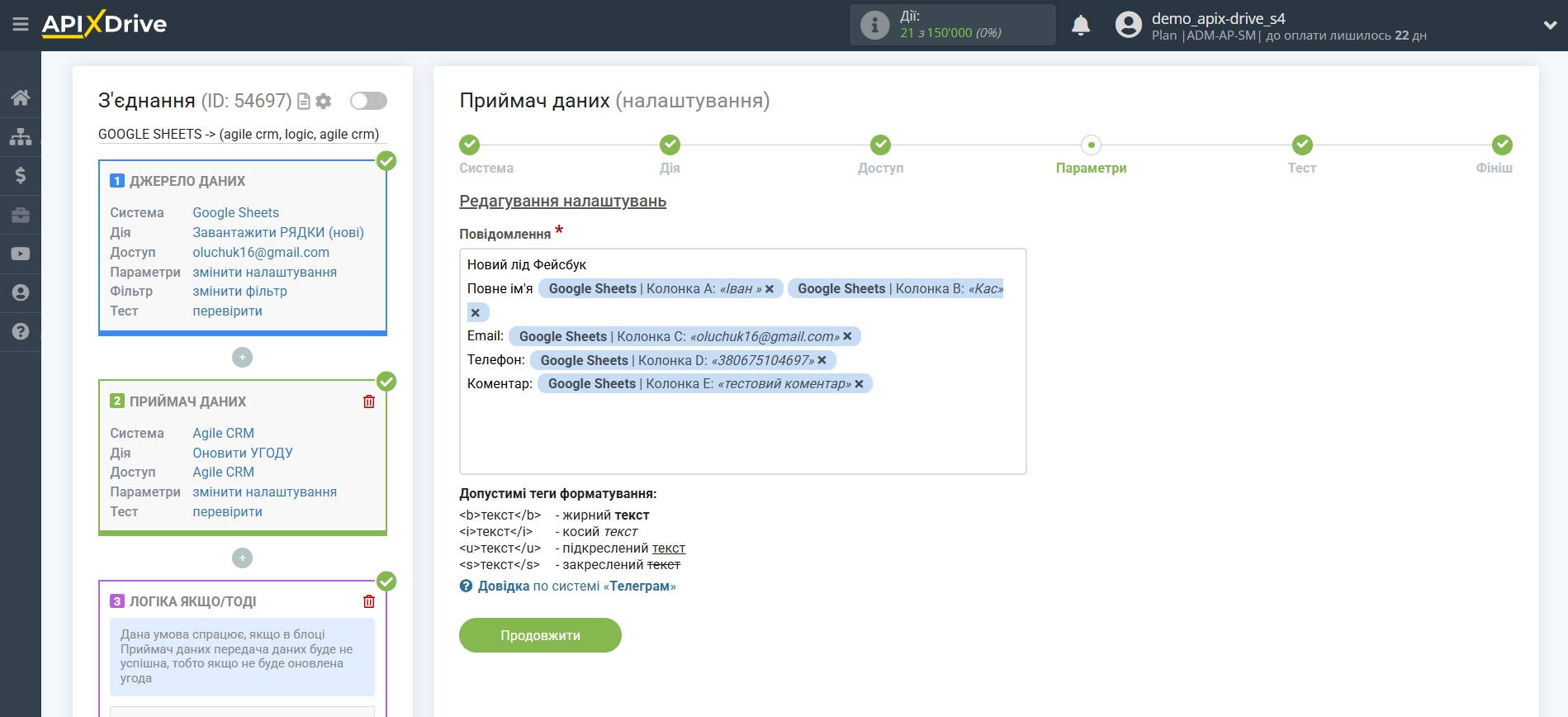This screenshot has width=1568, height=717.
Task: Remove the Колонка E comment tag
Action: [859, 384]
